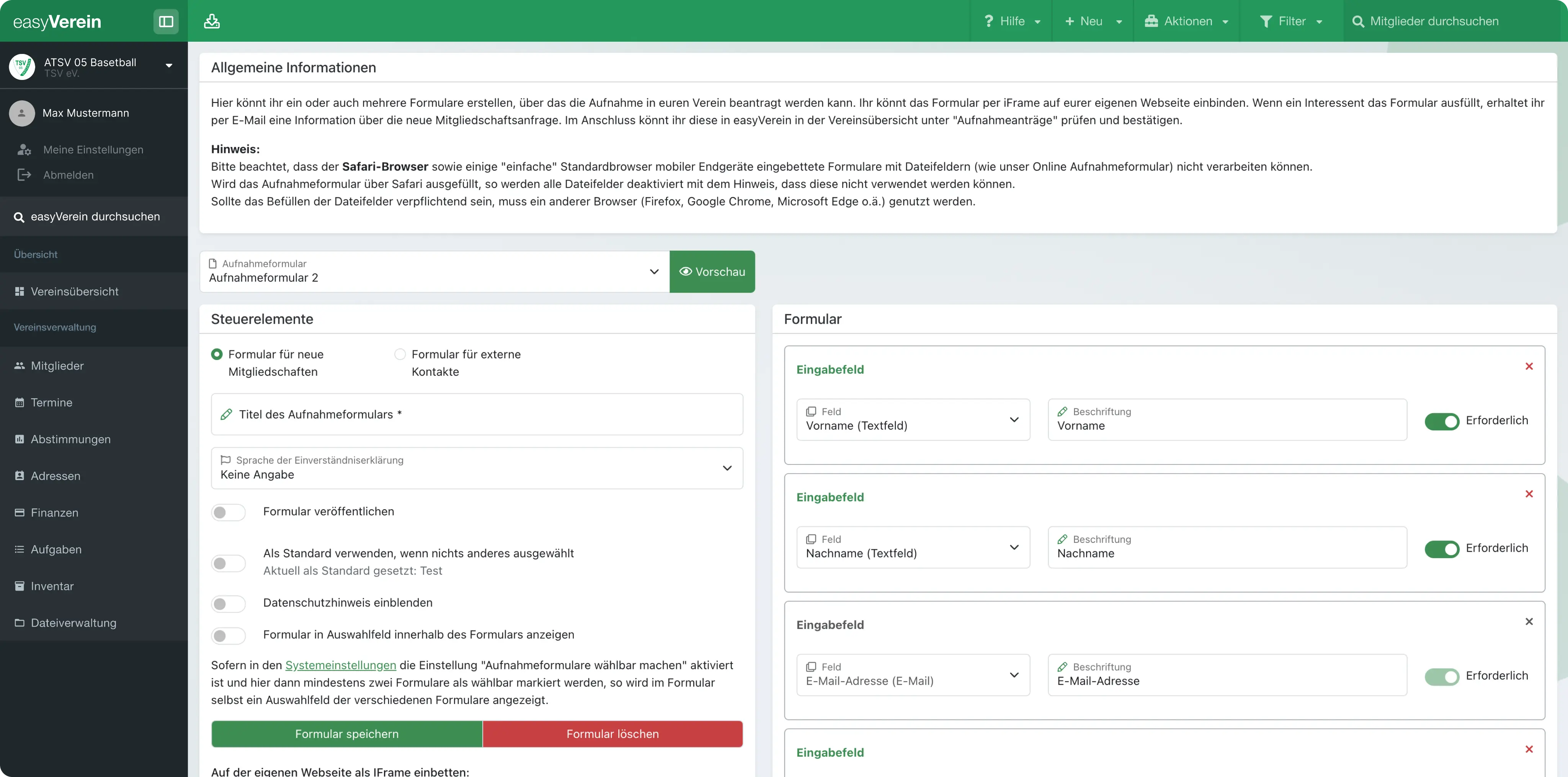This screenshot has width=1568, height=777.
Task: Click the 'Titel des Aufnahmeformulars' input field
Action: (477, 414)
